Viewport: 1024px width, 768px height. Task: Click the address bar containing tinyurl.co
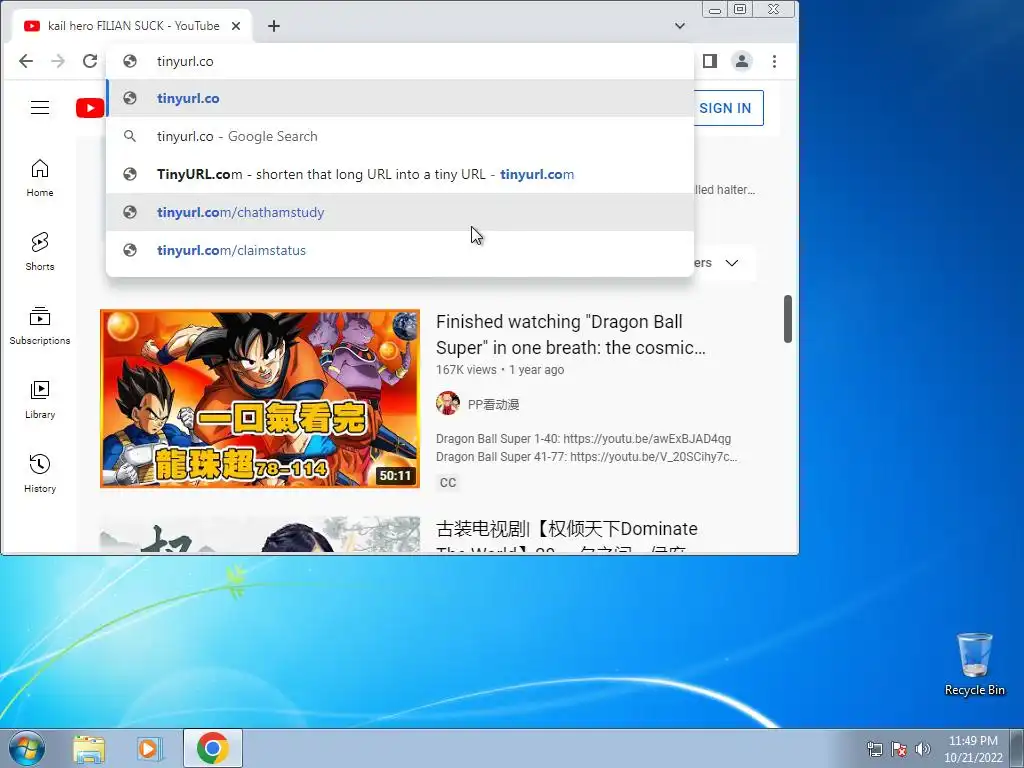(x=400, y=61)
